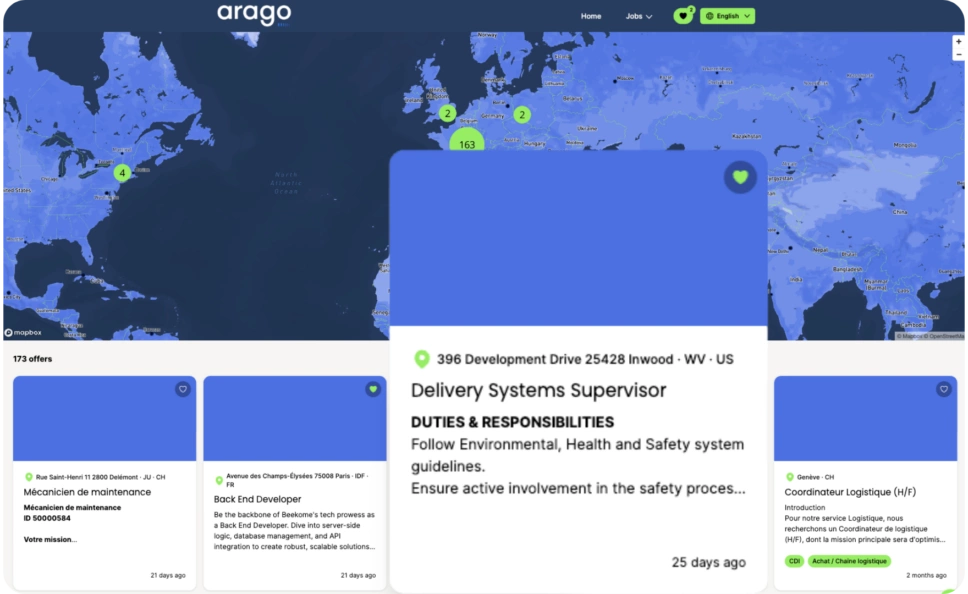Click the Achat / Chaîne logistique tag
Image resolution: width=968 pixels, height=594 pixels.
click(x=849, y=561)
